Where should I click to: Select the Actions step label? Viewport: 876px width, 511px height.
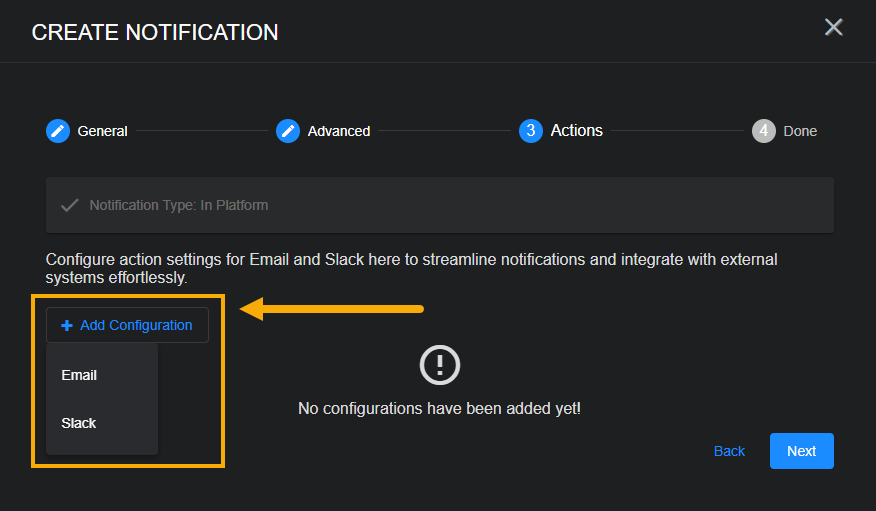pyautogui.click(x=577, y=131)
